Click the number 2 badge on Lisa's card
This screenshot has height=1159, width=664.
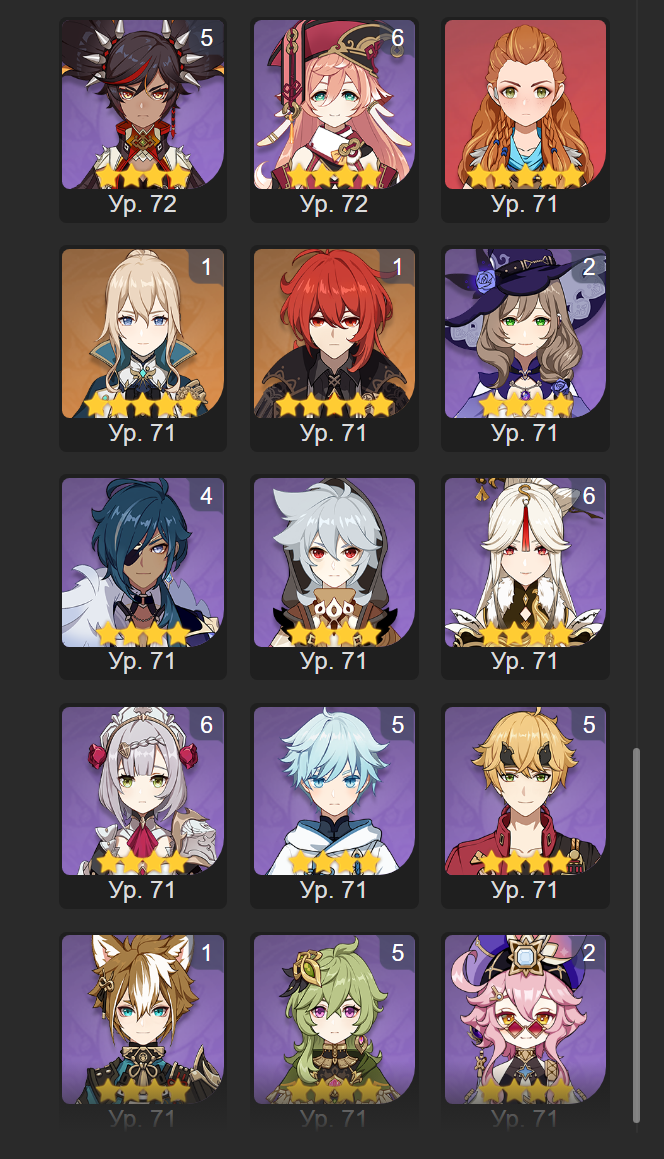coord(589,266)
